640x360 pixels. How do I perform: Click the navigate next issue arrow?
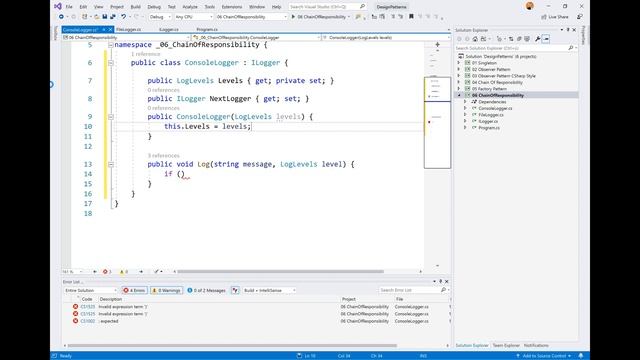pyautogui.click(x=141, y=271)
